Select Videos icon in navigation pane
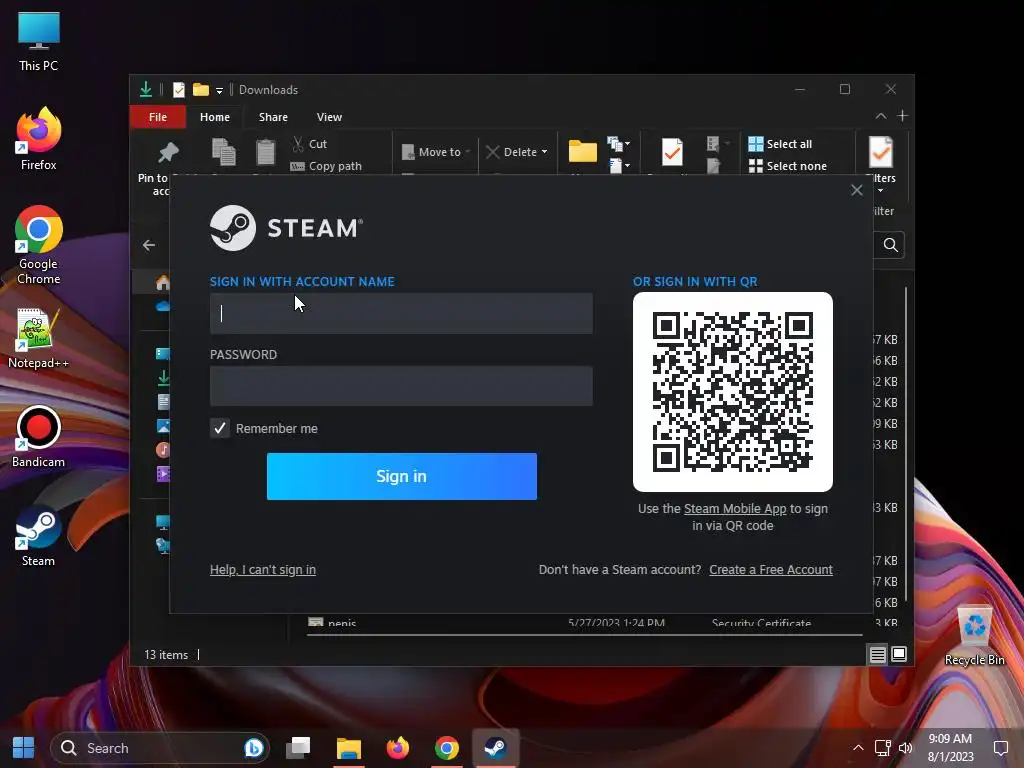Screen dimensions: 1024x768 tap(163, 473)
